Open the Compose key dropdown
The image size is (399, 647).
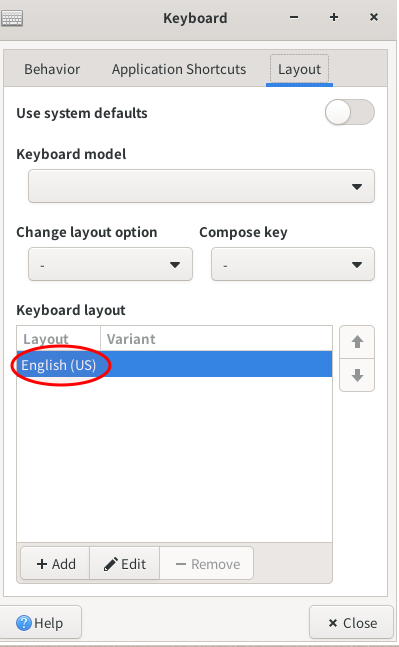point(293,264)
